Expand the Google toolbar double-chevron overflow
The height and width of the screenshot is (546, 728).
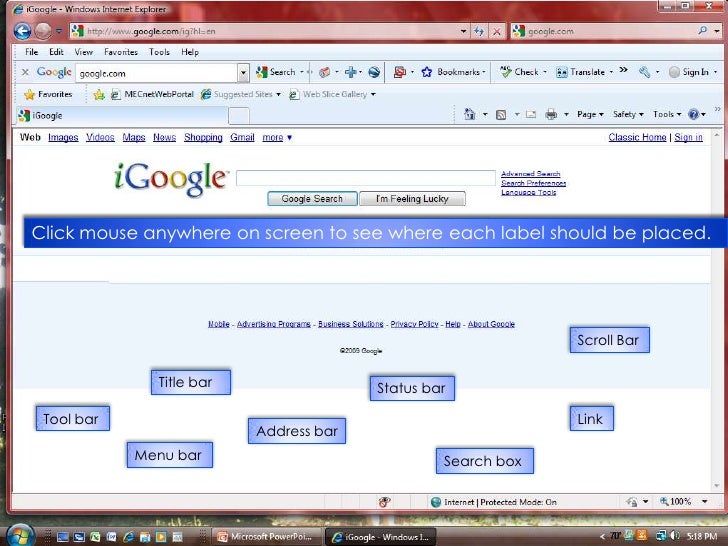pyautogui.click(x=624, y=70)
